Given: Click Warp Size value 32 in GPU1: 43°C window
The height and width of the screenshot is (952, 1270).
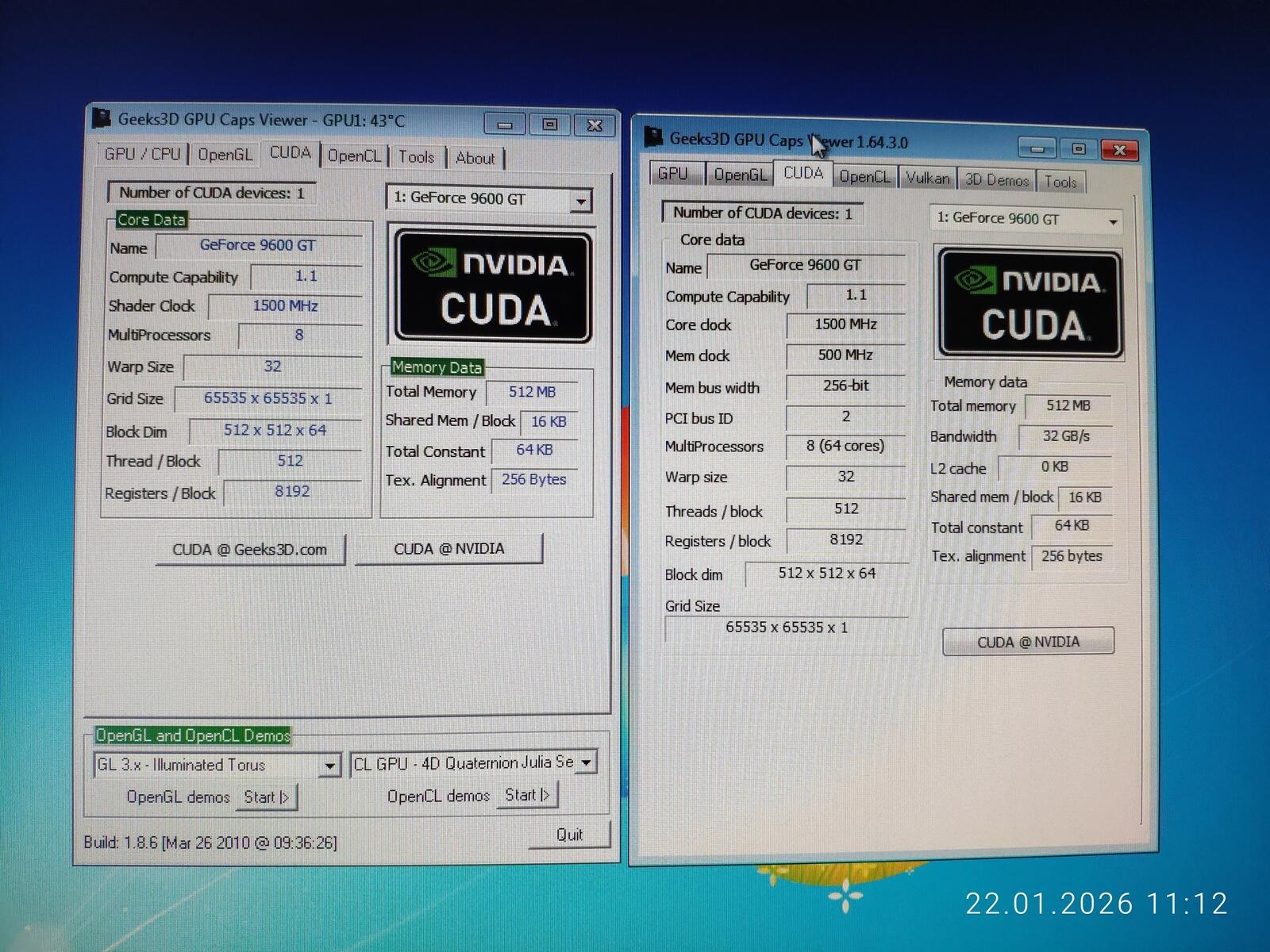Looking at the screenshot, I should [273, 367].
